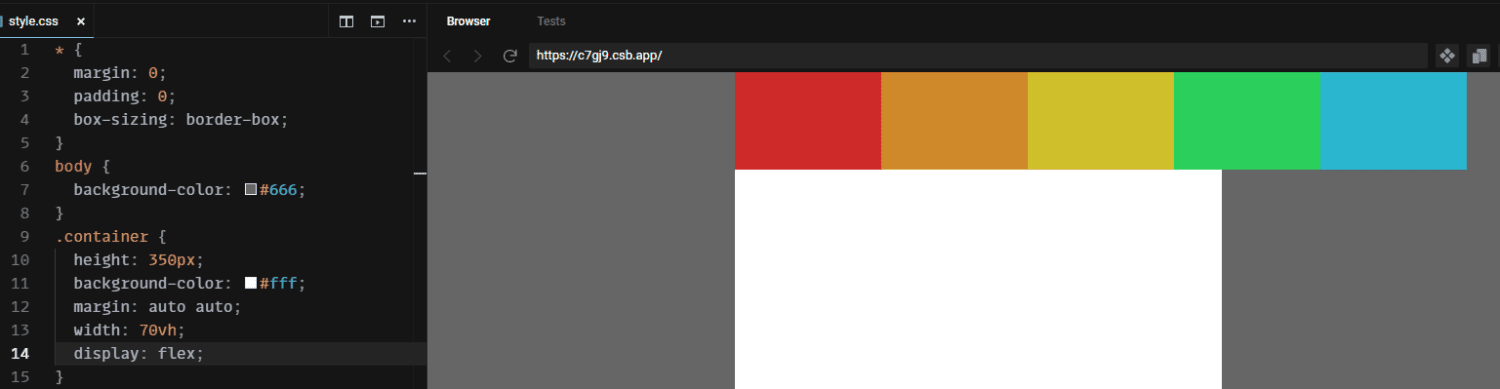The image size is (1500, 389).
Task: Click the 'width: 70vh;' line
Action: point(129,330)
